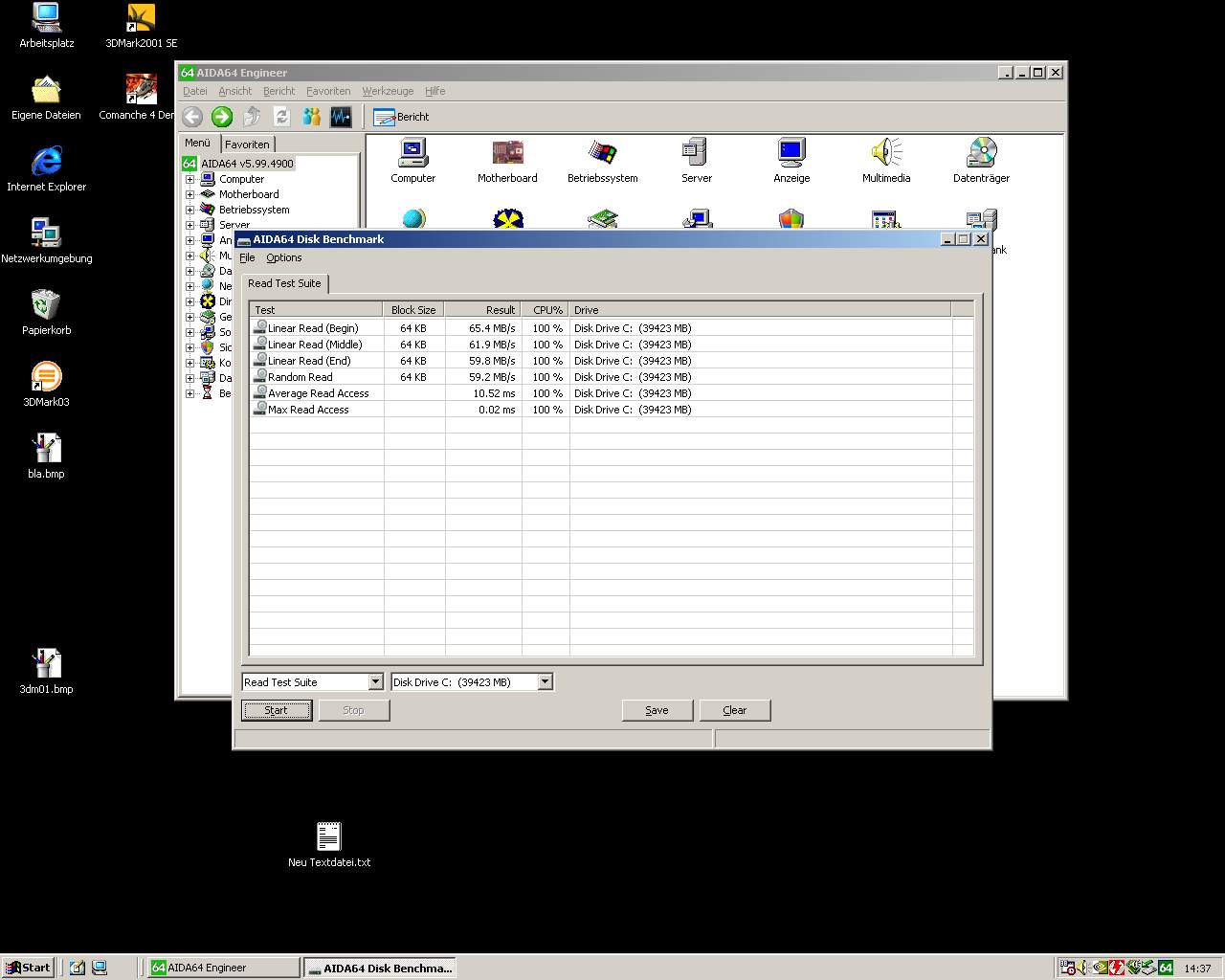Expand the Betriebssystem tree node

(189, 210)
